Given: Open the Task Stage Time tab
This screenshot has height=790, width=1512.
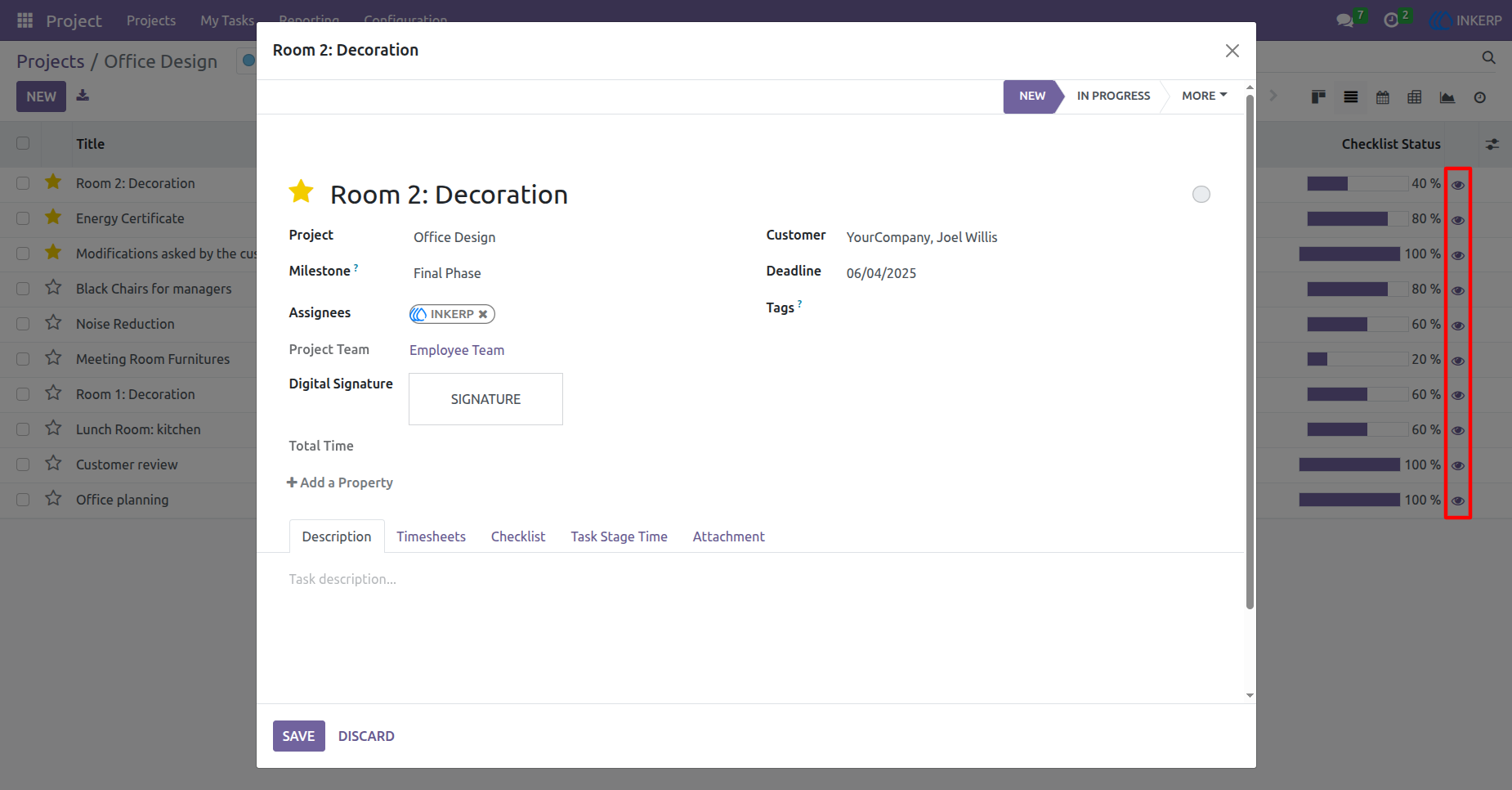Looking at the screenshot, I should (619, 536).
